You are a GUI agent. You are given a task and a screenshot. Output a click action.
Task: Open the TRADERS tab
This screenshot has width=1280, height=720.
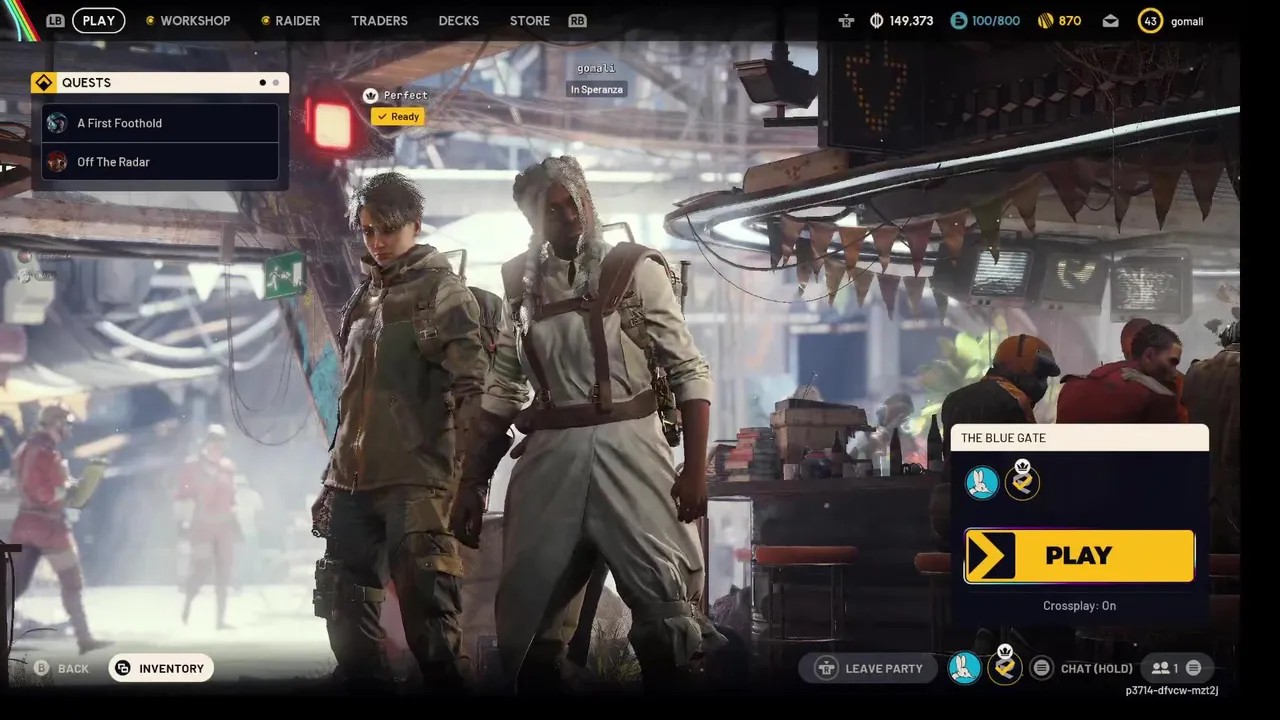pos(379,20)
